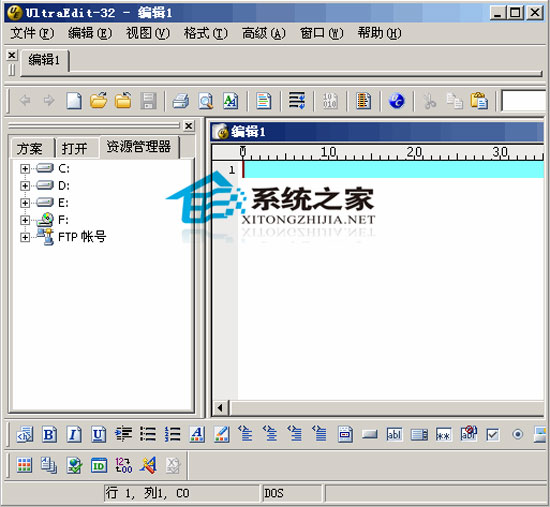Open the 格式(T) menu
The image size is (550, 507).
(206, 33)
